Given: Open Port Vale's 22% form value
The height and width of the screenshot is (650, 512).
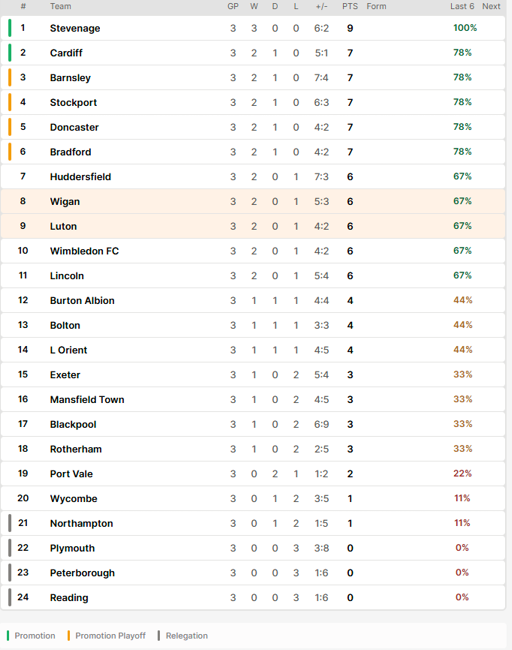Looking at the screenshot, I should (x=462, y=473).
